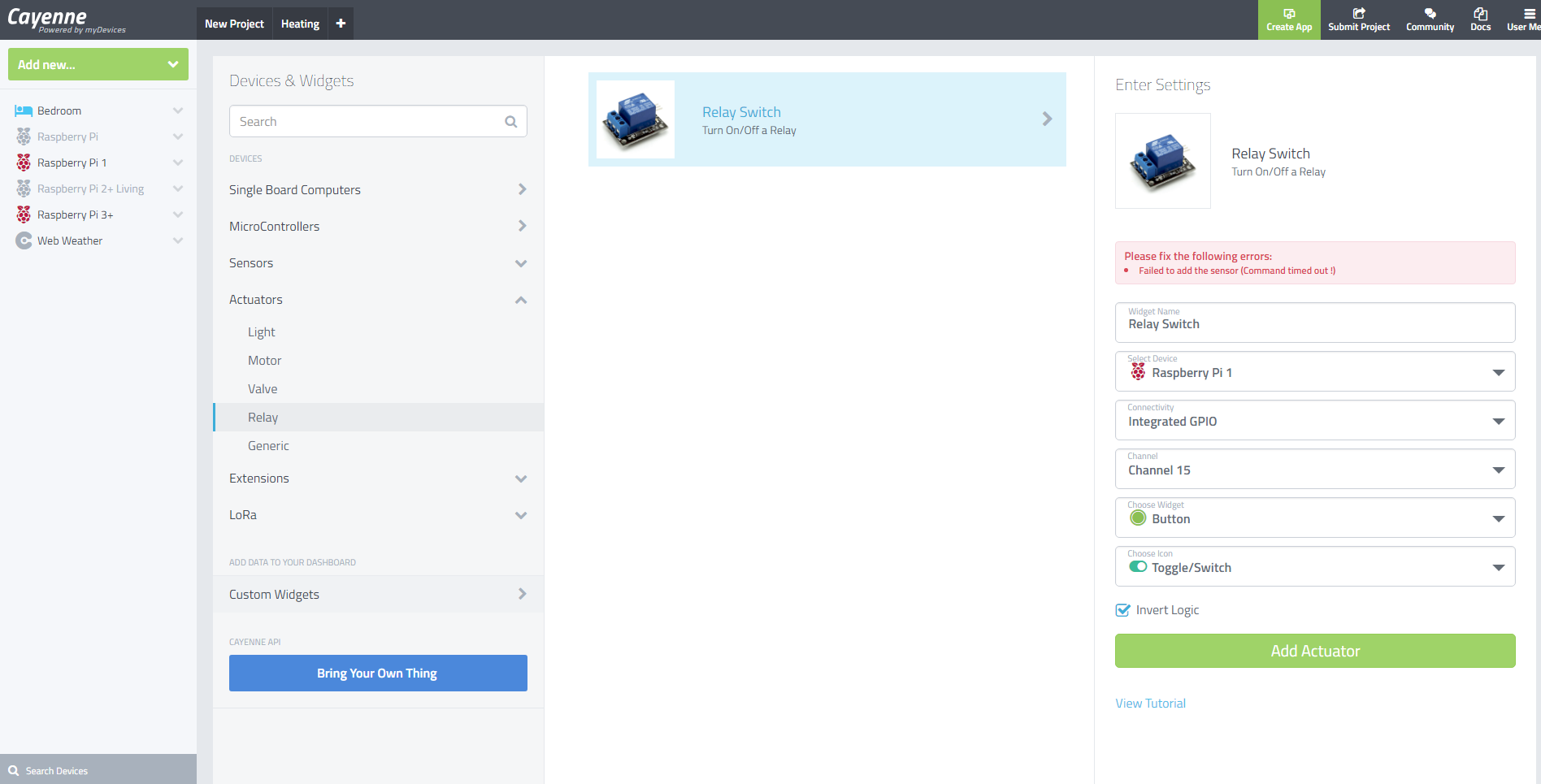
Task: Click the Devices & Widgets search field
Action: coord(378,121)
